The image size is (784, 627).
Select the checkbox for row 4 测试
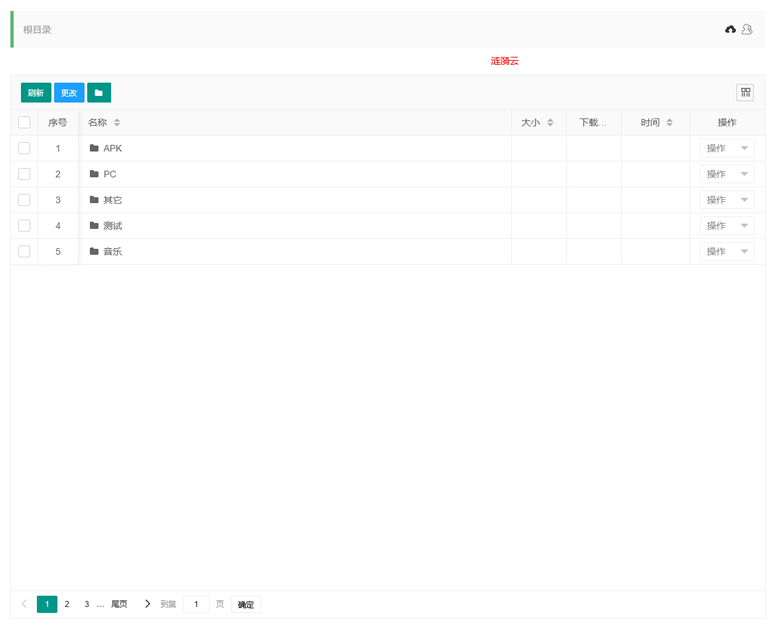click(x=24, y=226)
